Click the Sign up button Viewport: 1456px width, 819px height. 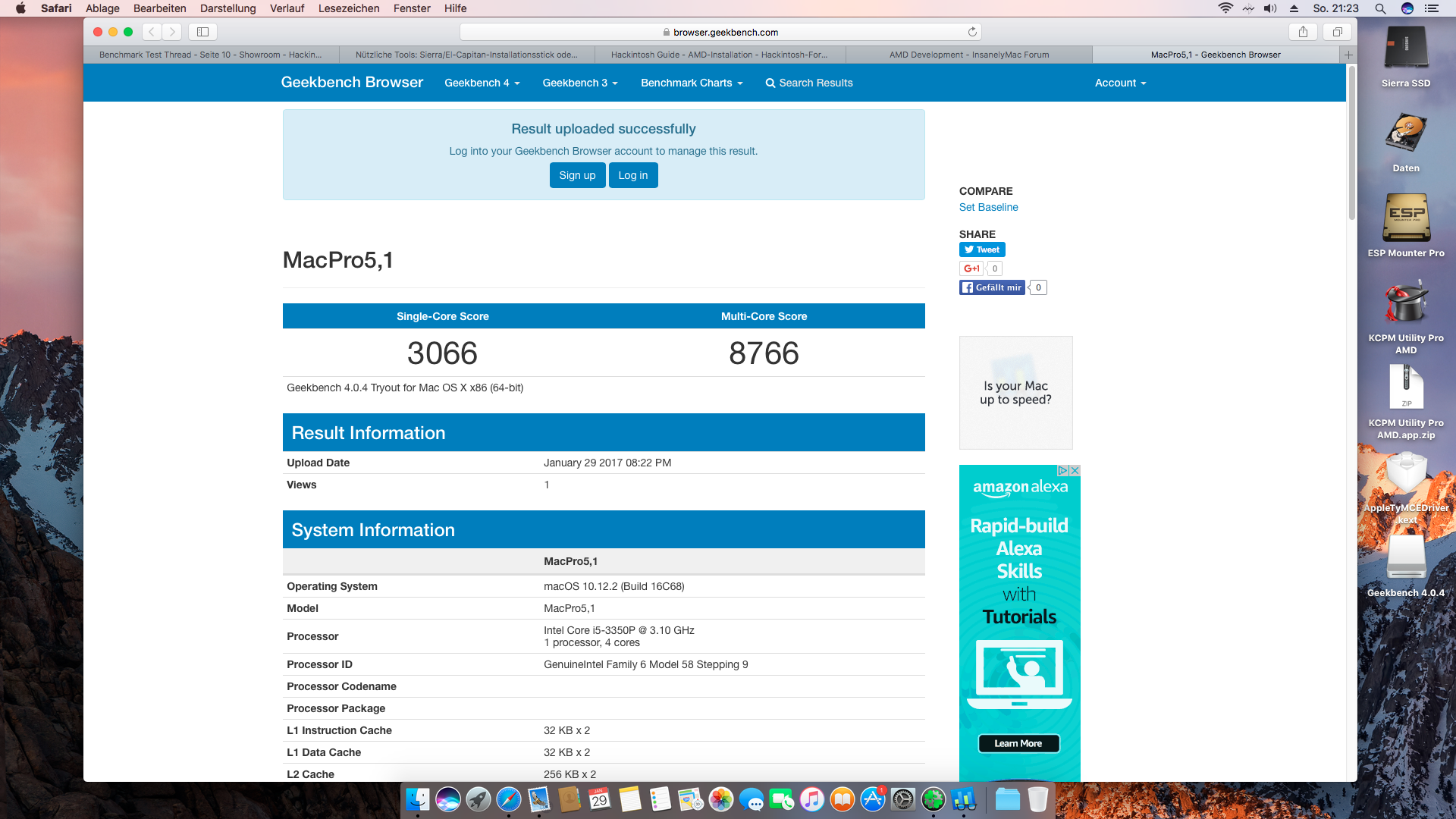[577, 175]
